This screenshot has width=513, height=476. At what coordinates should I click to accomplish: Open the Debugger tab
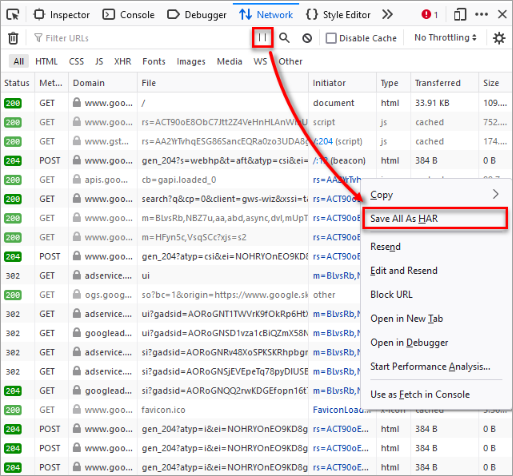point(197,15)
